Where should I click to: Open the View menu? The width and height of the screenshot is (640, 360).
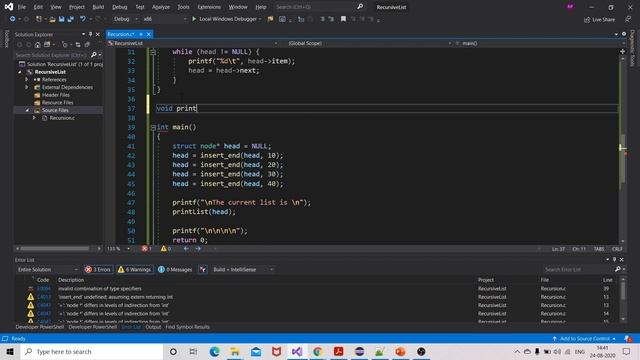tap(56, 7)
